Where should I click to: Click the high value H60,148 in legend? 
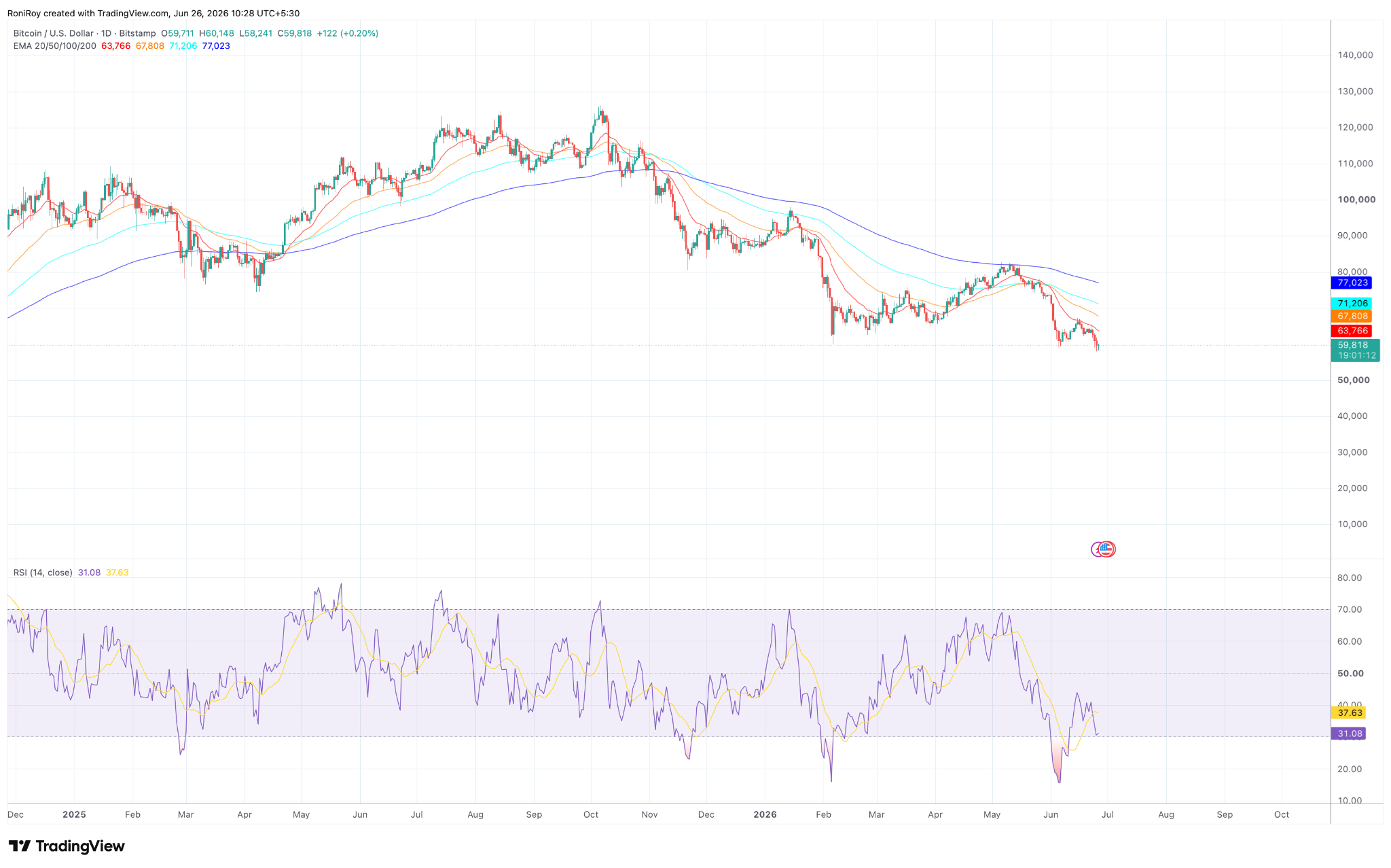coord(216,33)
